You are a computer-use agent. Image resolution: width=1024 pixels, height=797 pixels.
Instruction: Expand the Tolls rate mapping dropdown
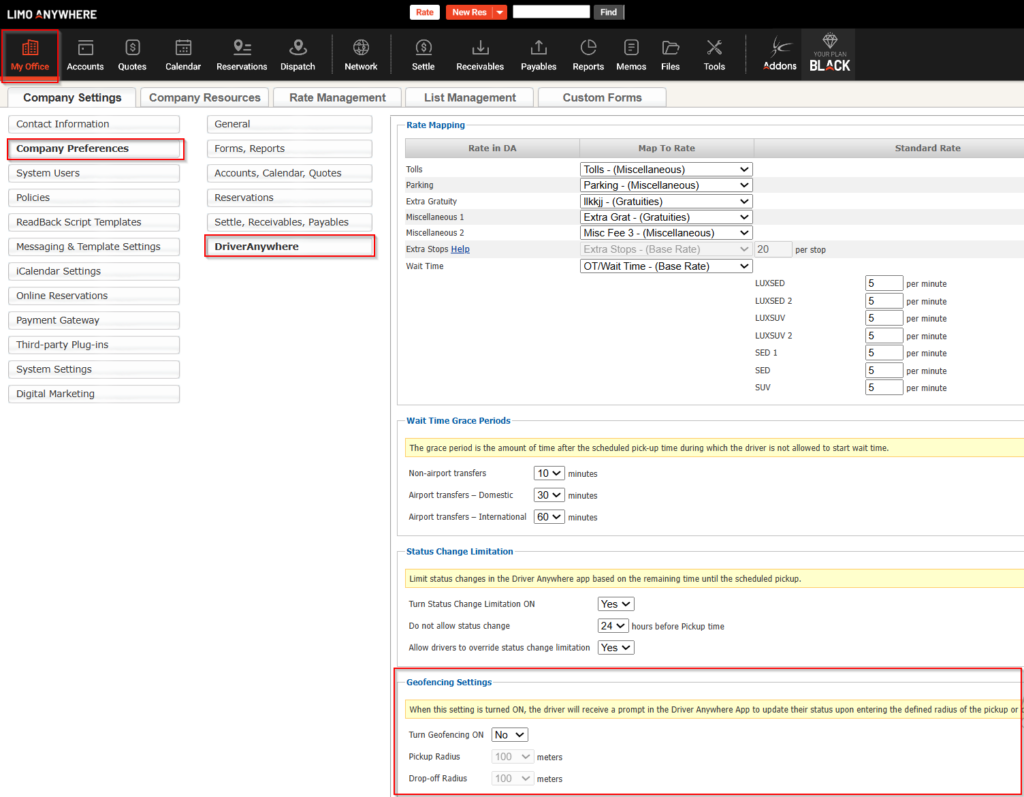point(665,170)
